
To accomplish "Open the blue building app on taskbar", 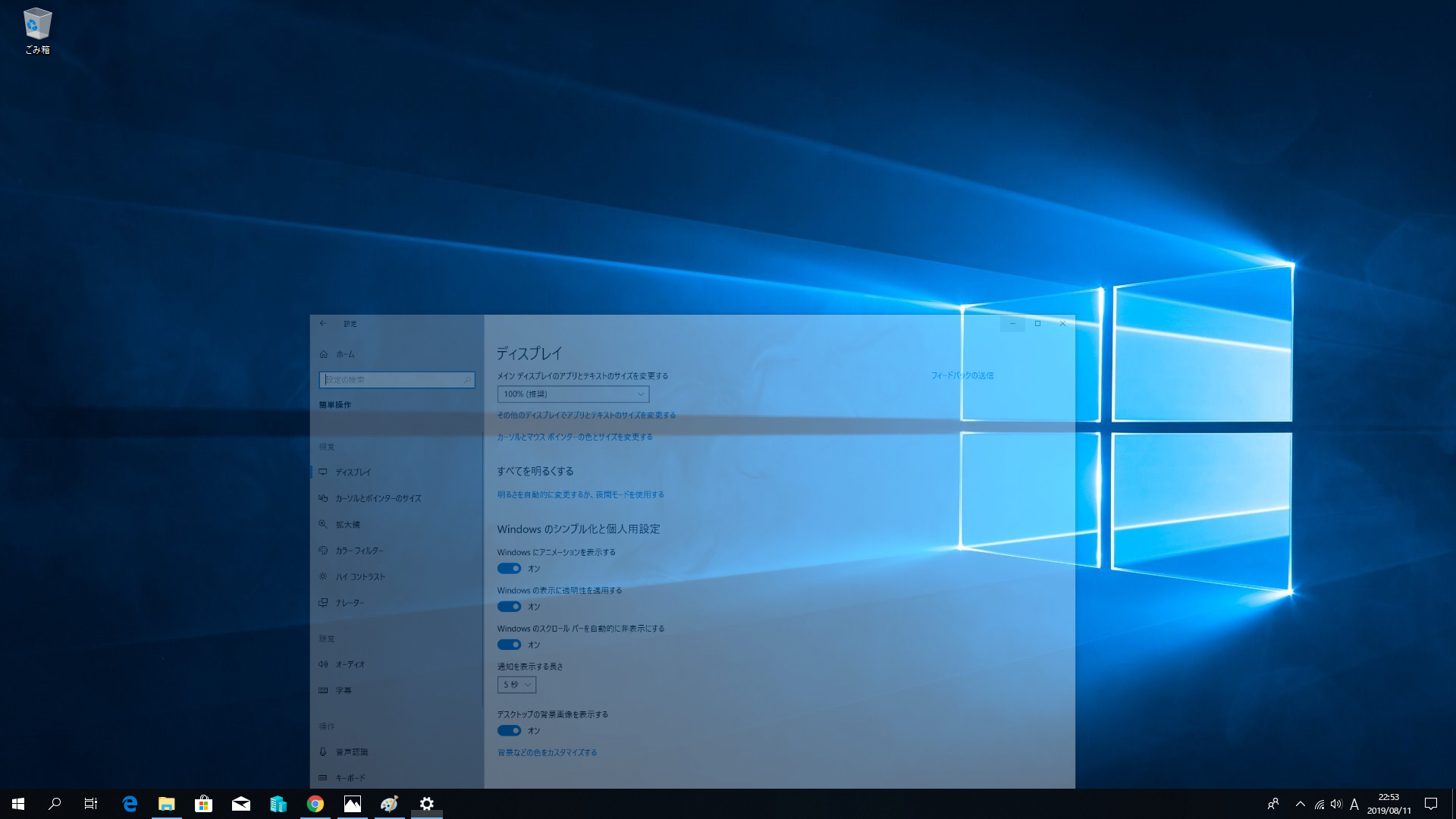I will [x=278, y=804].
